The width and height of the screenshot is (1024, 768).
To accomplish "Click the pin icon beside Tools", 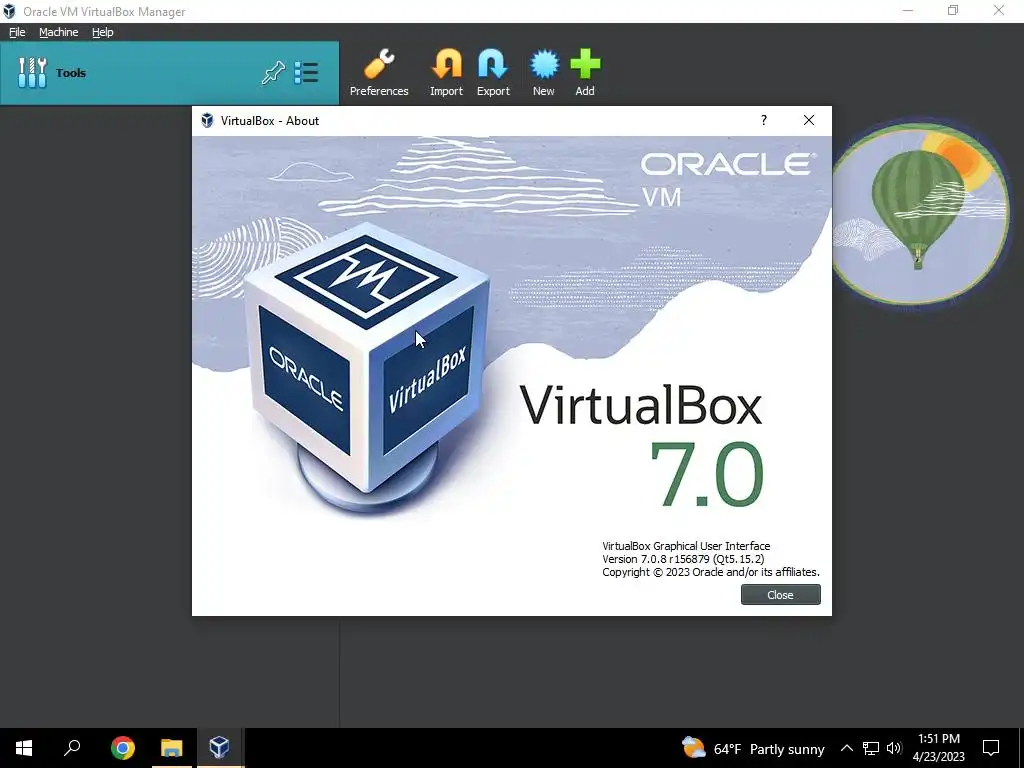I will coord(273,72).
